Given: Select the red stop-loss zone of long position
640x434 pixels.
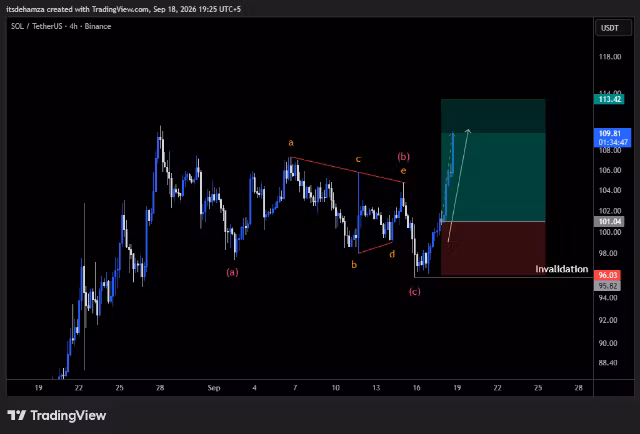Looking at the screenshot, I should pyautogui.click(x=493, y=248).
